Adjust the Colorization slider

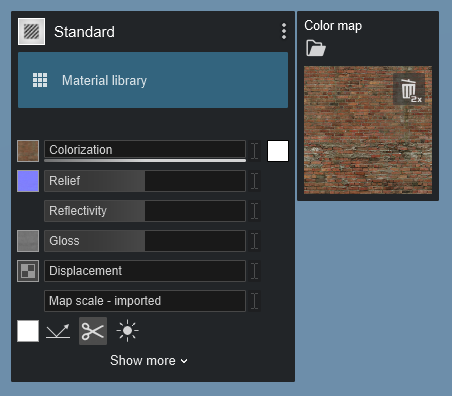click(145, 150)
